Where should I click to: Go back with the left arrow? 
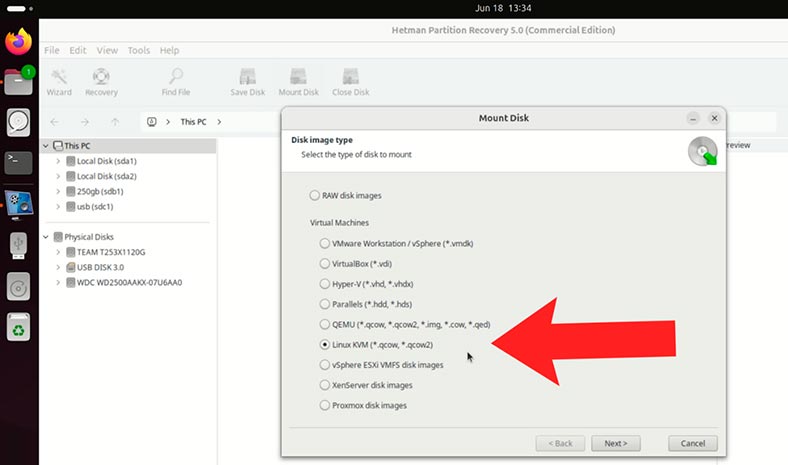pyautogui.click(x=55, y=122)
